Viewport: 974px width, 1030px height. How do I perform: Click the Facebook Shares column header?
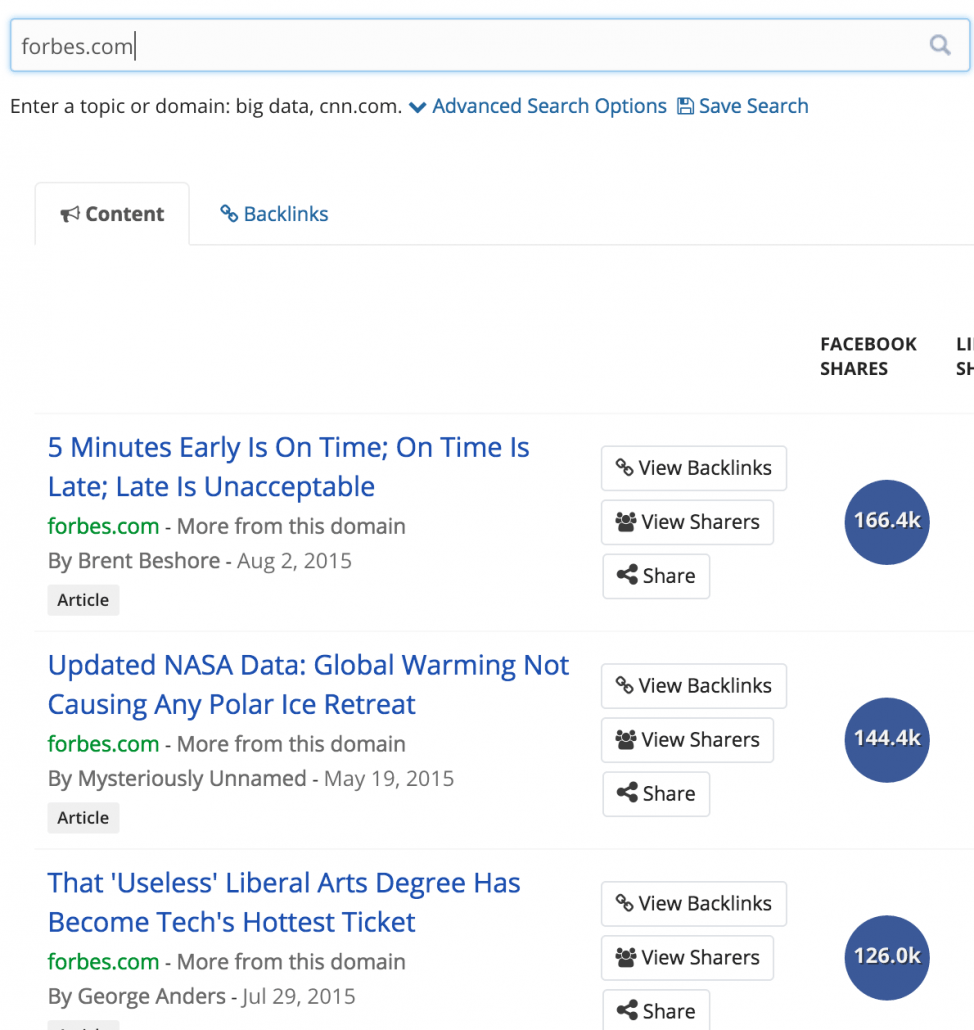868,356
